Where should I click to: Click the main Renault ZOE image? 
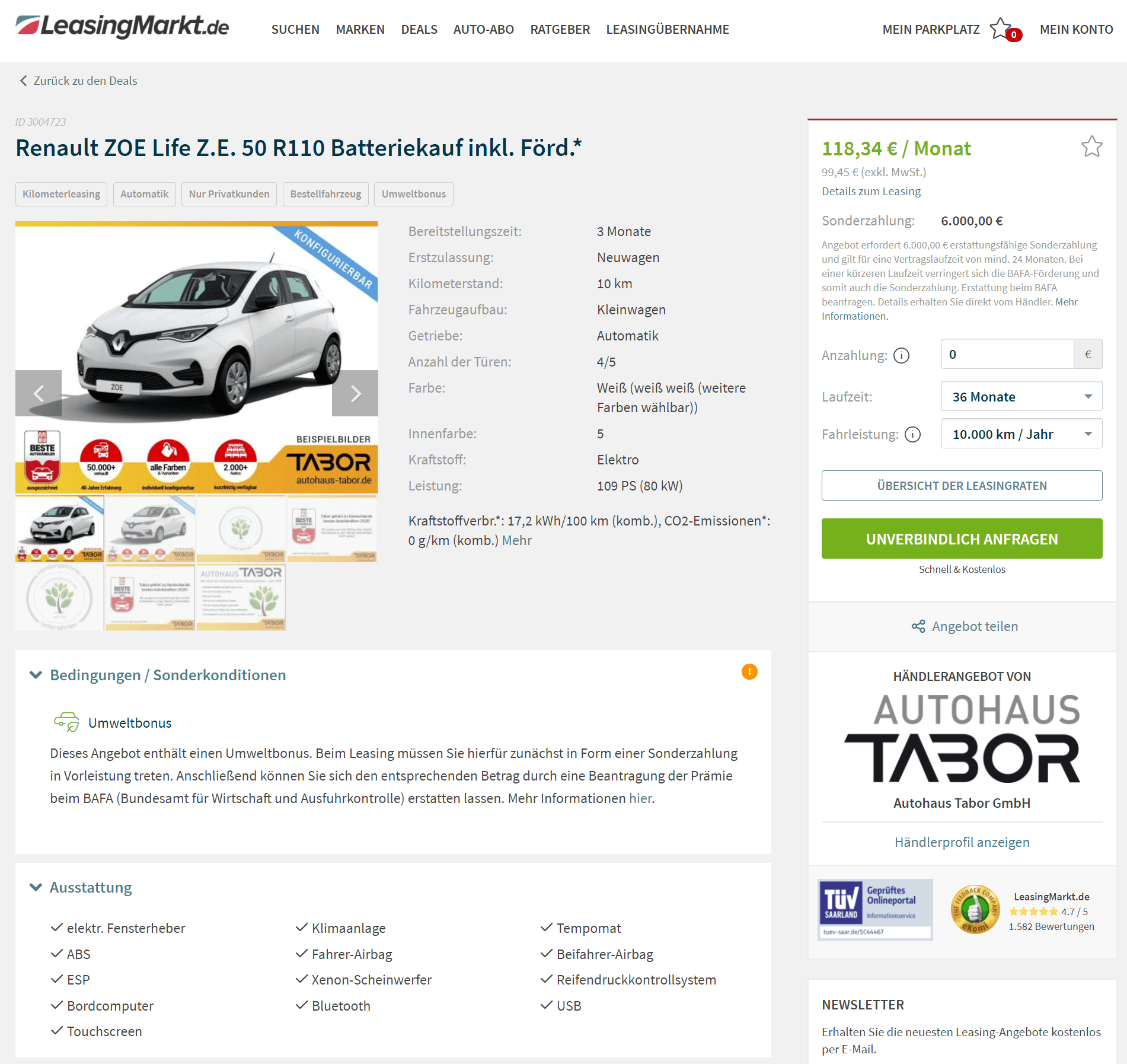tap(196, 358)
